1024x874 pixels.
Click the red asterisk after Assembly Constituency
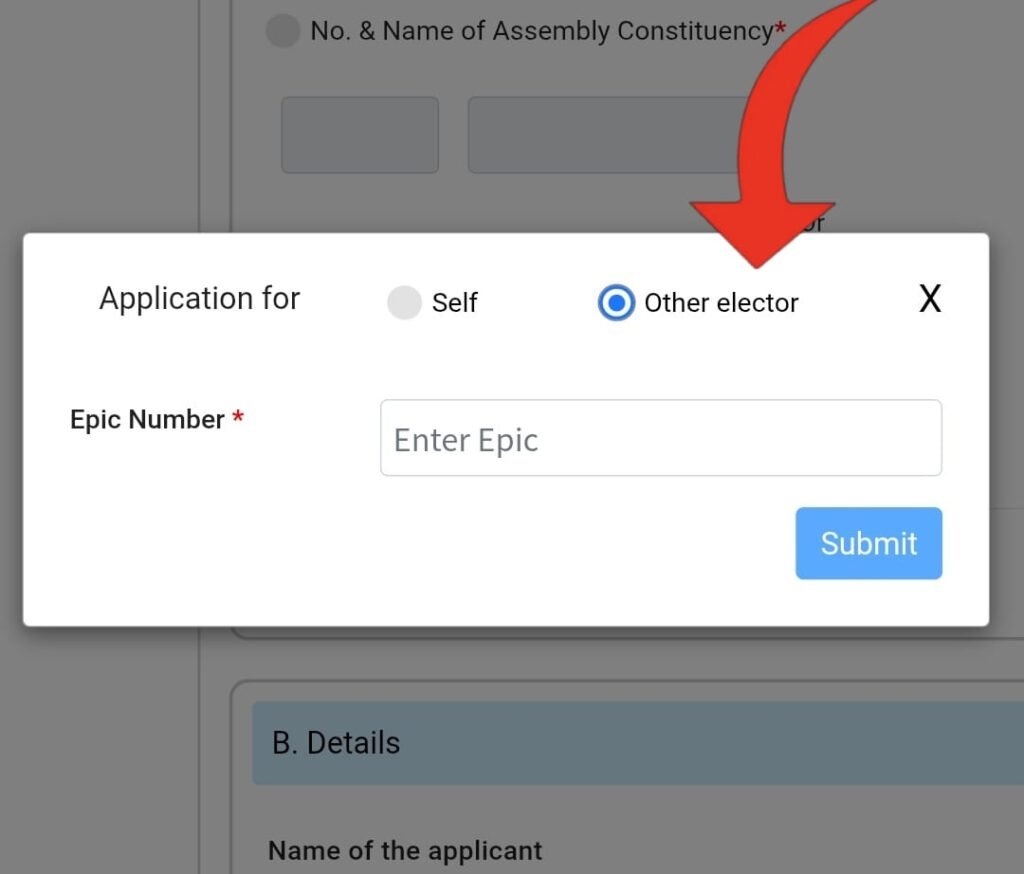click(x=780, y=28)
